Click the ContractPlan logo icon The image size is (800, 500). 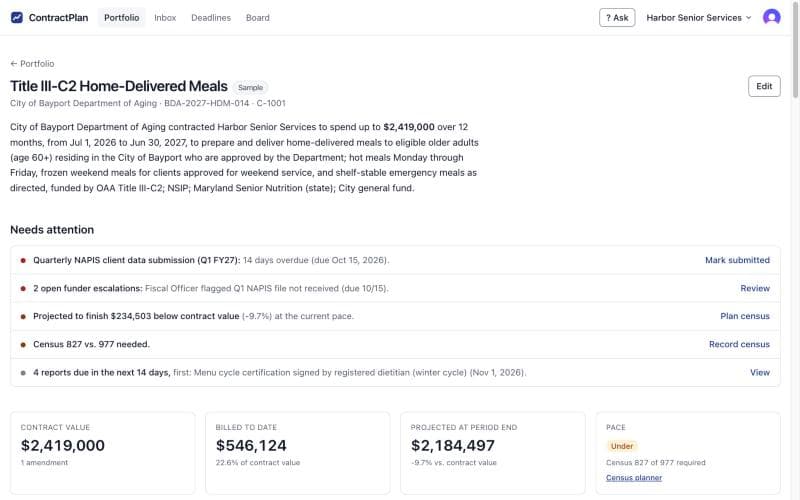(x=17, y=17)
